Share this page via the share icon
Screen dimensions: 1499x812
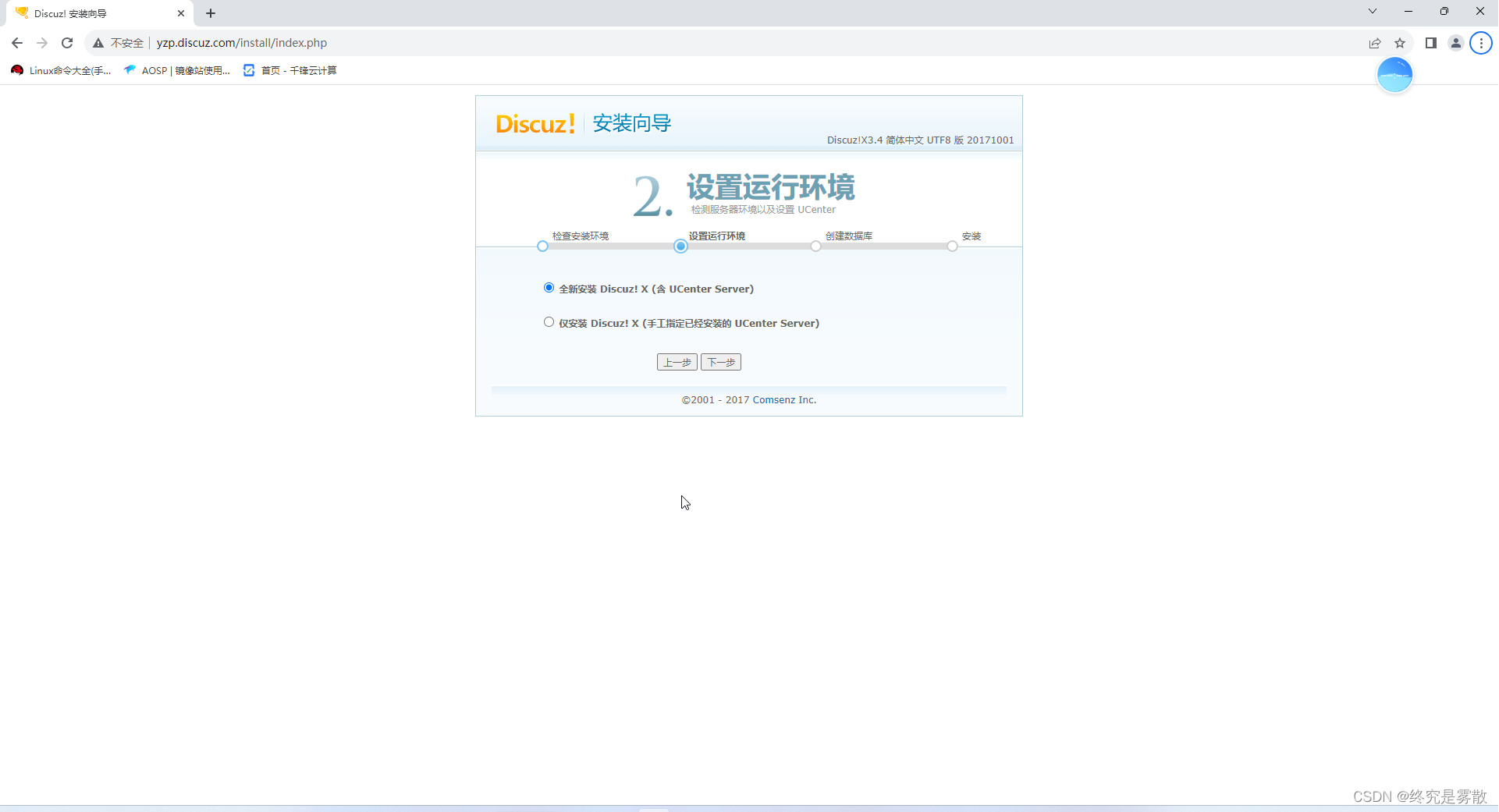[1375, 43]
